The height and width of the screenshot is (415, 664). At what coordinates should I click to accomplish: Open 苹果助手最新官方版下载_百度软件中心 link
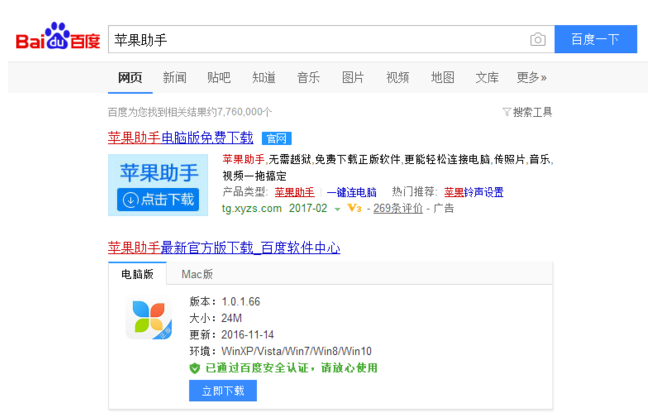(224, 248)
